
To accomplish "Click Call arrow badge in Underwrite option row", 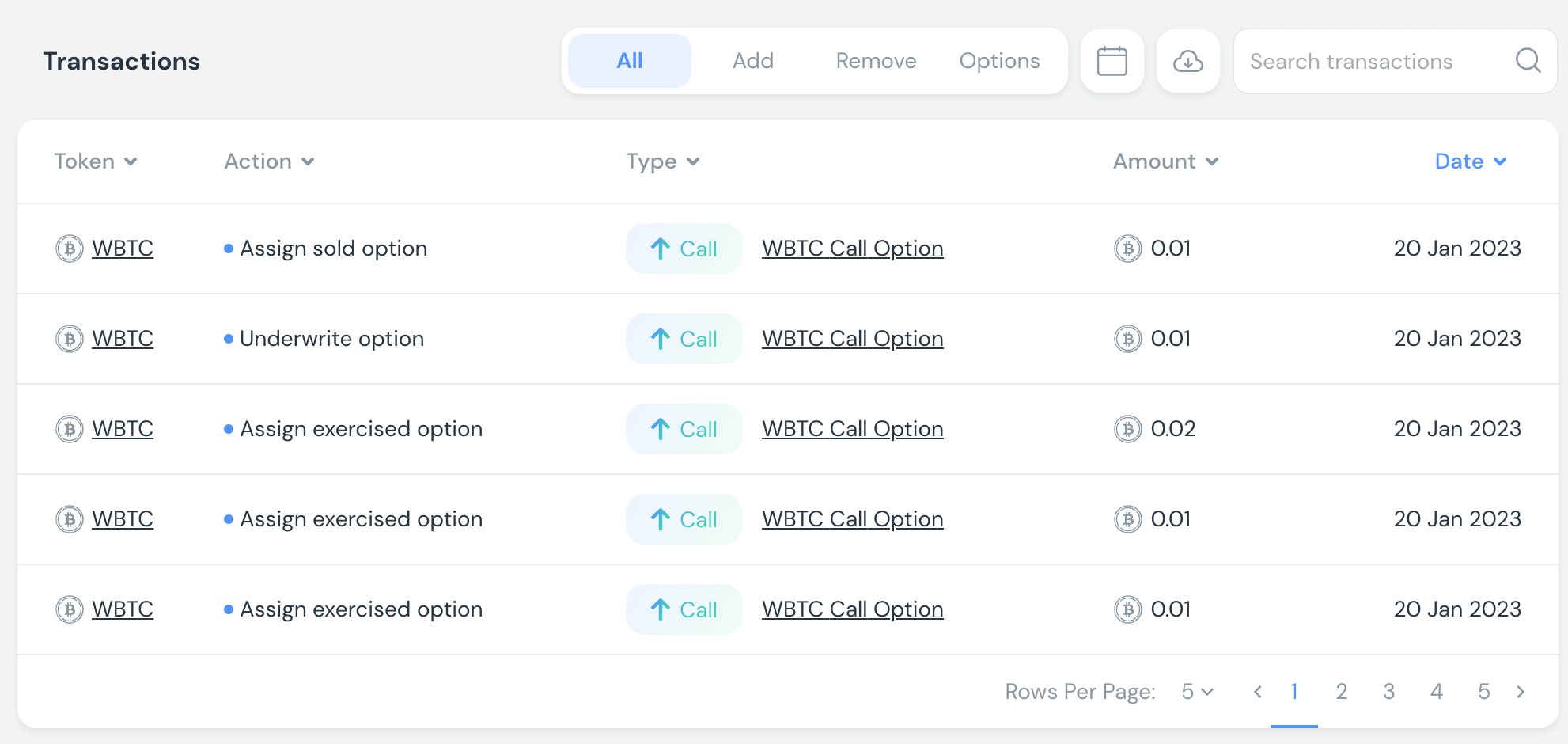I will click(x=684, y=339).
